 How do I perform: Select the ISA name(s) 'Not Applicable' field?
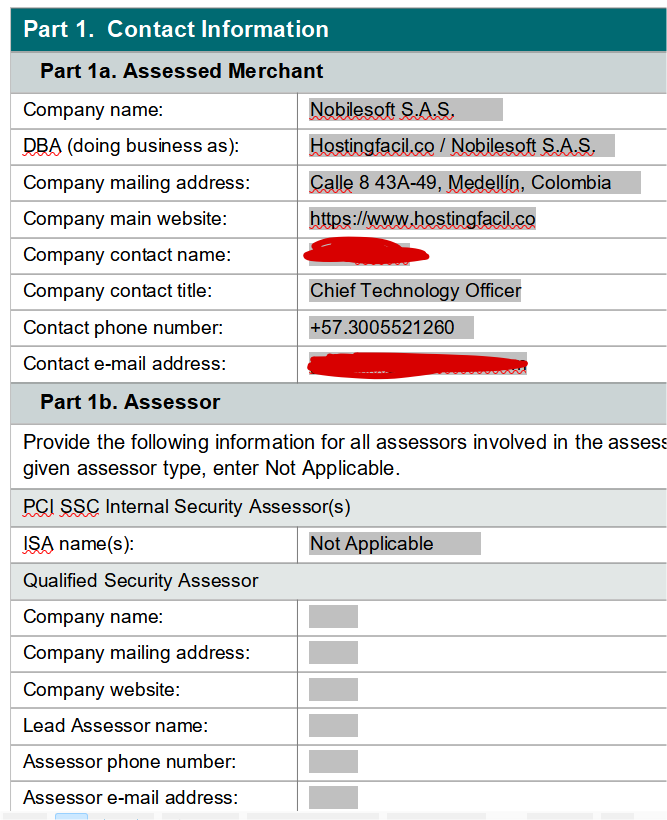pos(394,544)
